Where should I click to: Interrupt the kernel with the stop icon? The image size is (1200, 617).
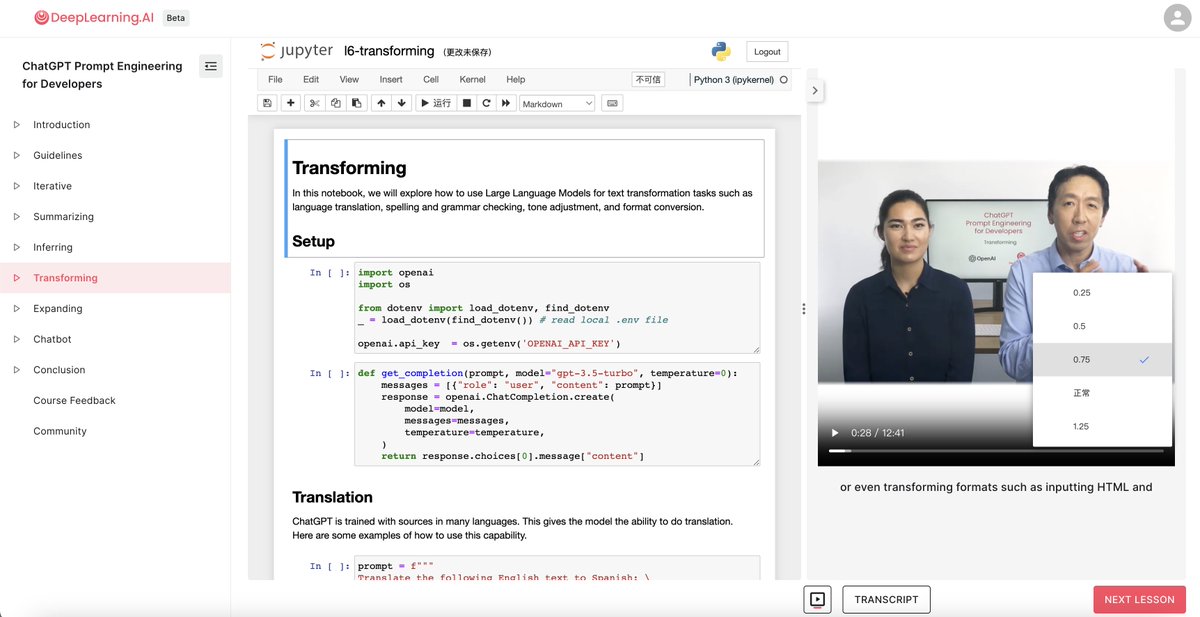[467, 103]
